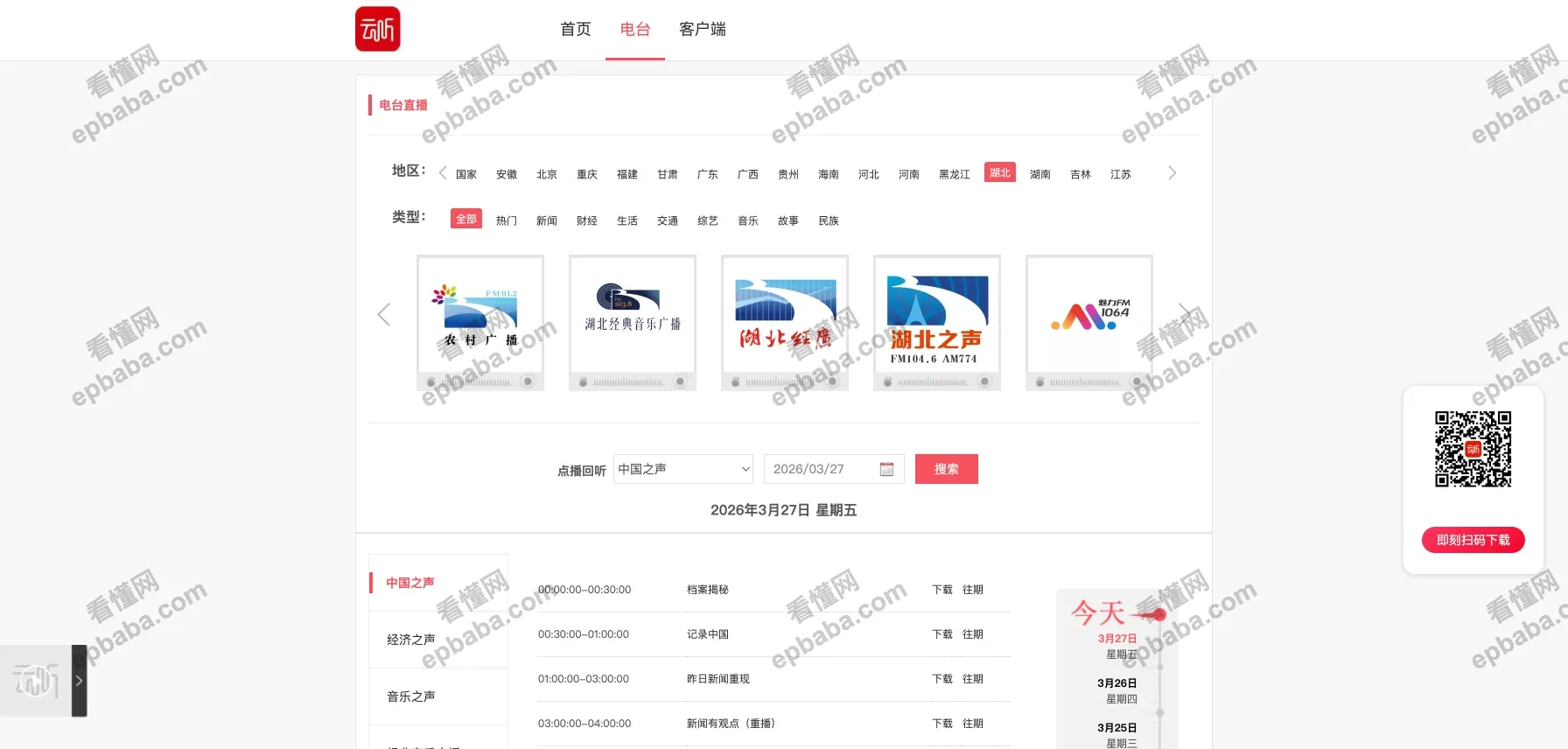Click the 即刻扫码下载 button
Viewport: 1568px width, 749px height.
1473,540
